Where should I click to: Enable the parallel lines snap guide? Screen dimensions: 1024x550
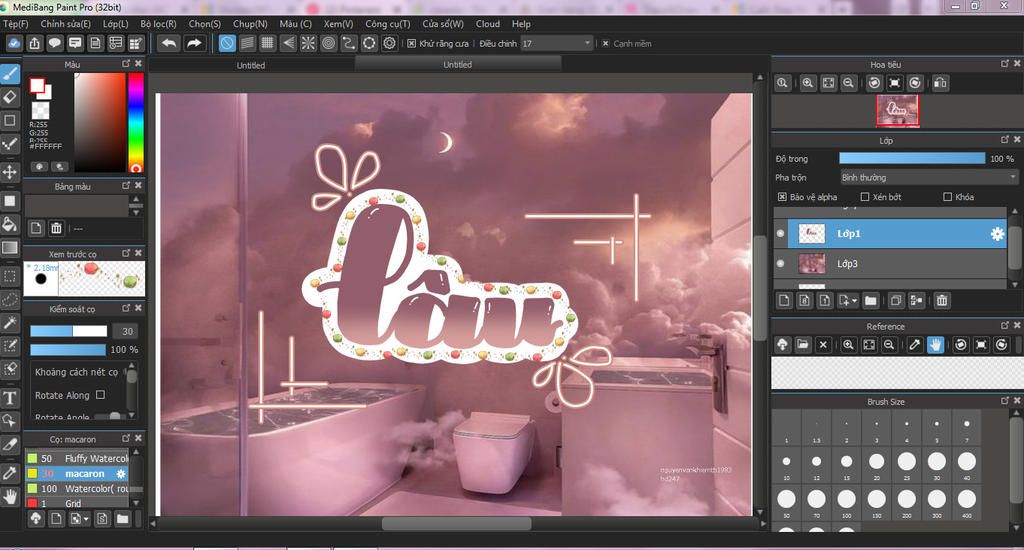[x=247, y=43]
